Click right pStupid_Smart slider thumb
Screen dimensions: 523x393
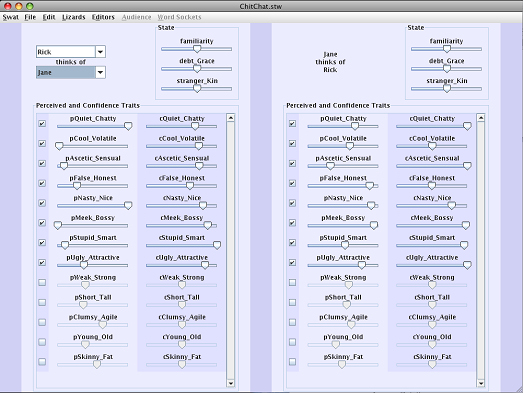pos(345,245)
